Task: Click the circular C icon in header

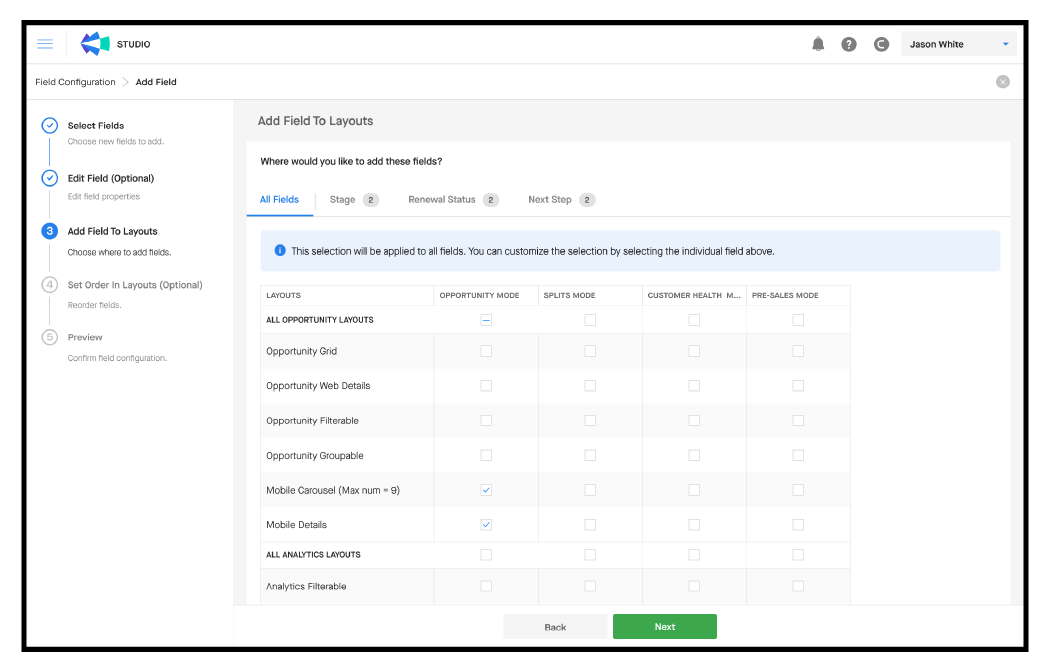Action: click(x=881, y=44)
